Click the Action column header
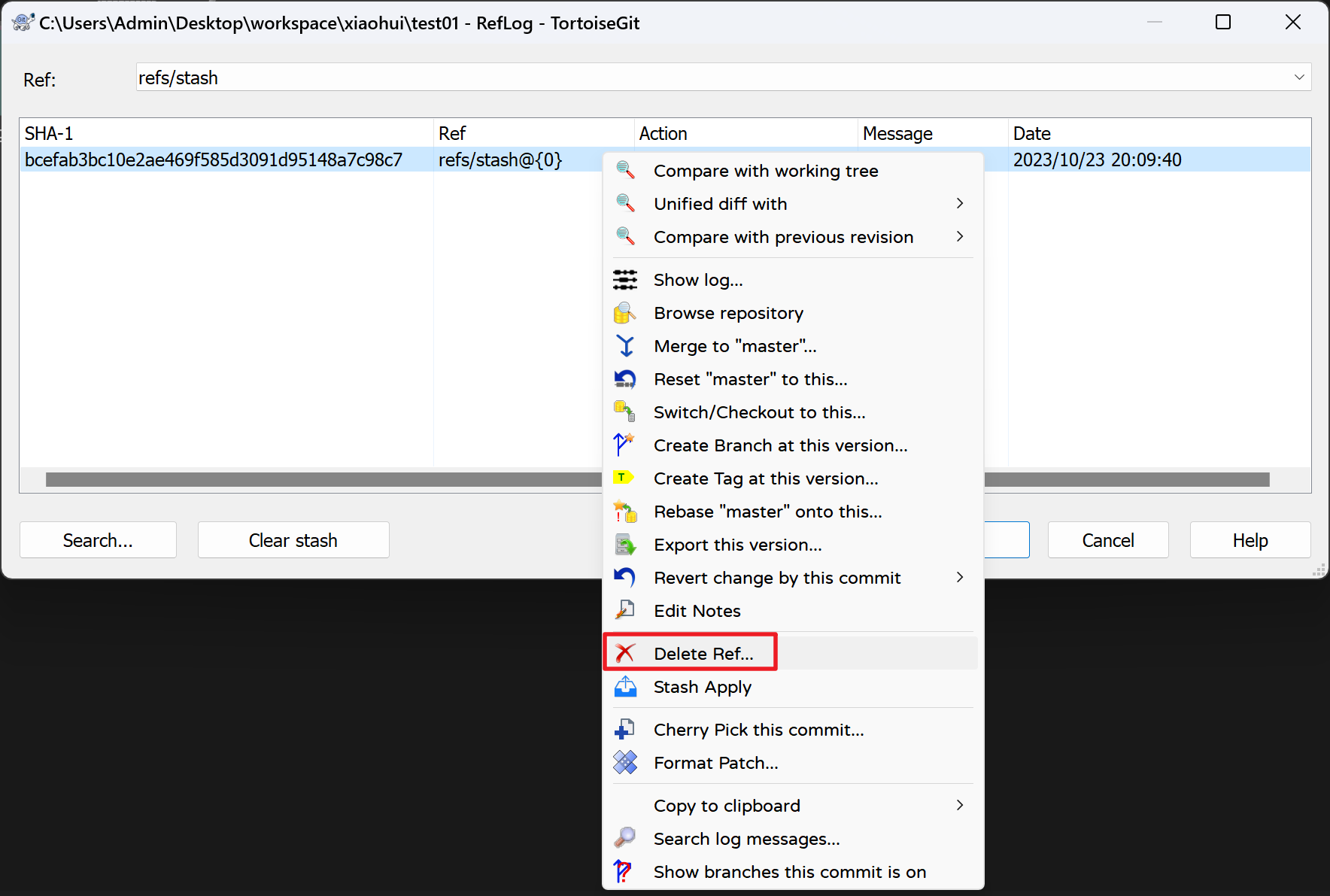The height and width of the screenshot is (896, 1330). [x=746, y=133]
